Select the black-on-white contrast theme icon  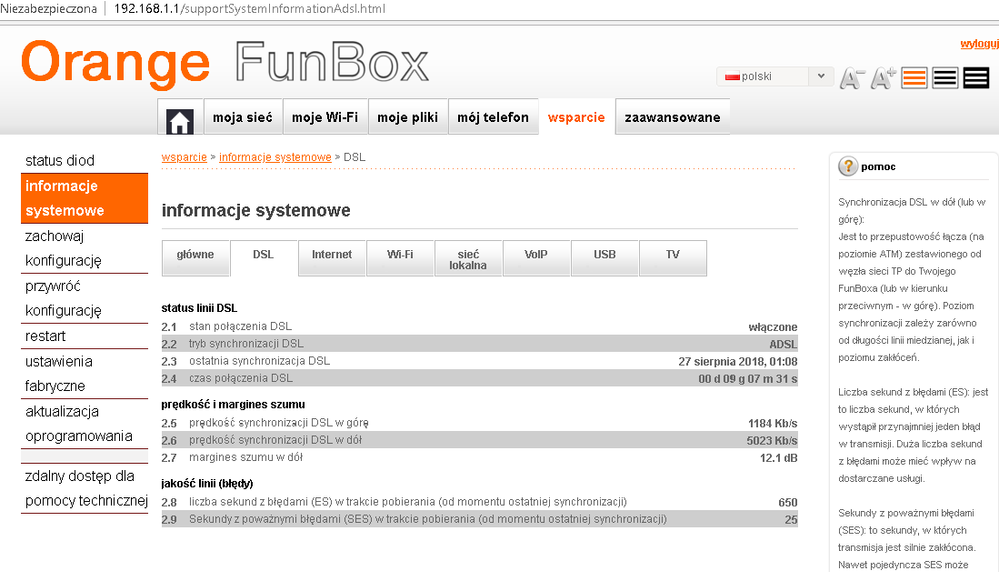[x=945, y=78]
